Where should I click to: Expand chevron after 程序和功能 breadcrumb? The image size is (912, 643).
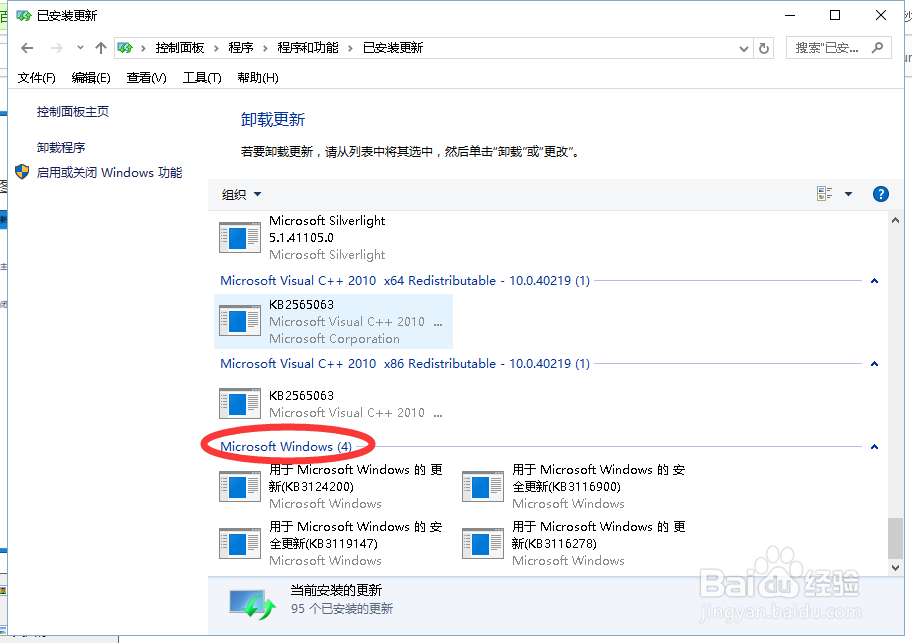point(350,48)
